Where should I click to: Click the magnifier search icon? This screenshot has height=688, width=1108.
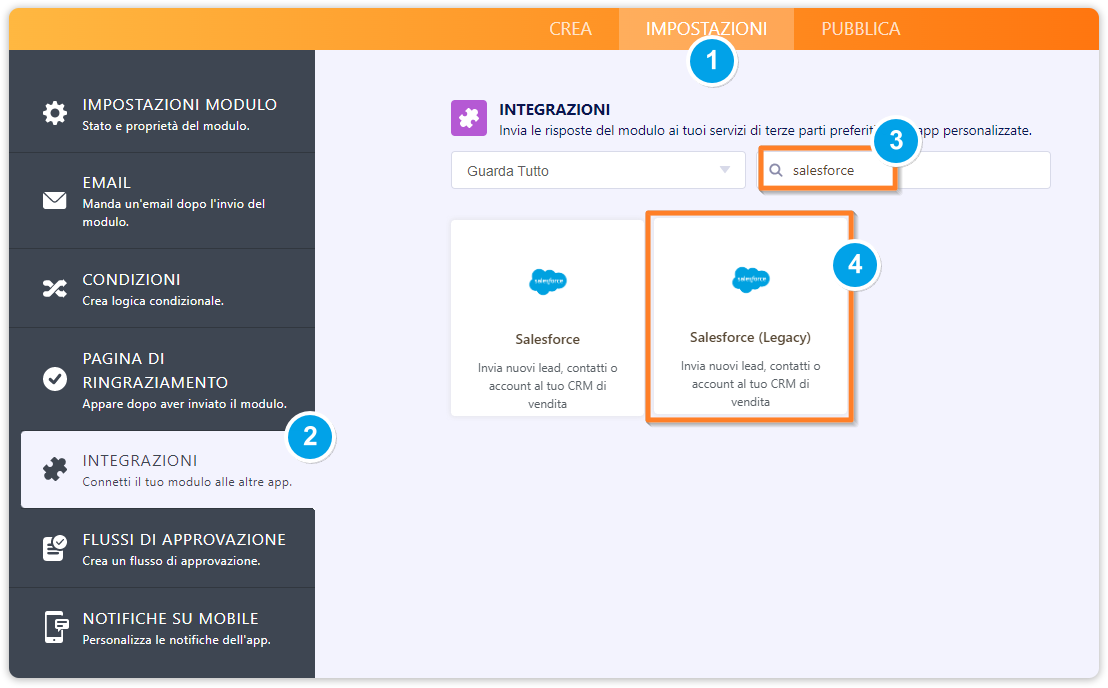[x=776, y=170]
